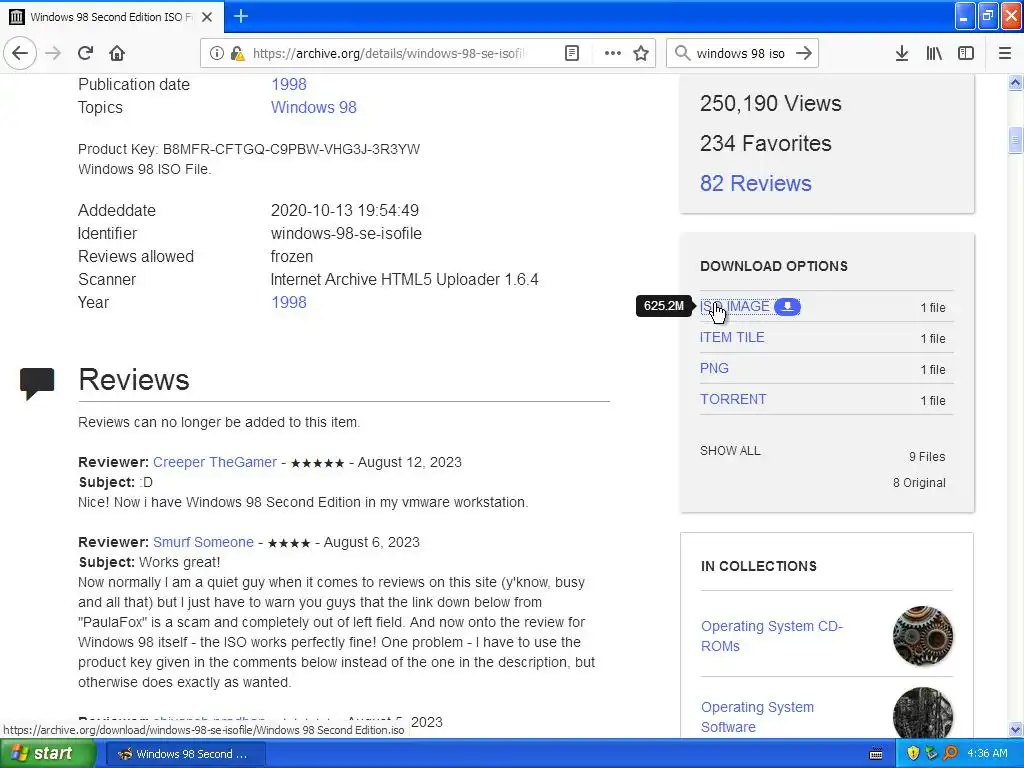Open reviewer Smurf Someone profile
The height and width of the screenshot is (768, 1024).
coord(203,542)
